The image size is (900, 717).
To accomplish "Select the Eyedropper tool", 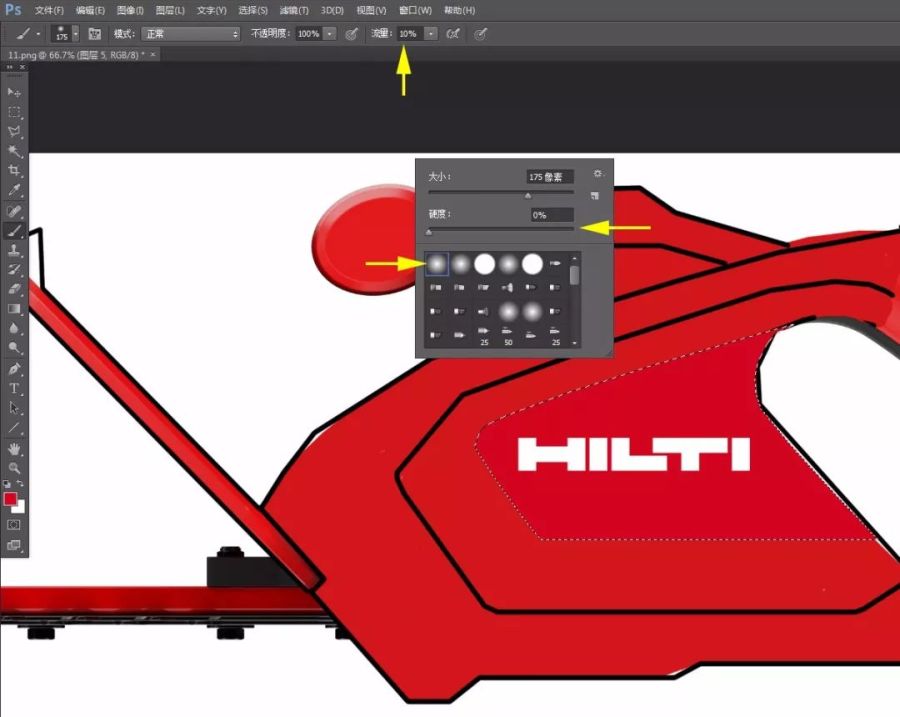I will [x=14, y=190].
